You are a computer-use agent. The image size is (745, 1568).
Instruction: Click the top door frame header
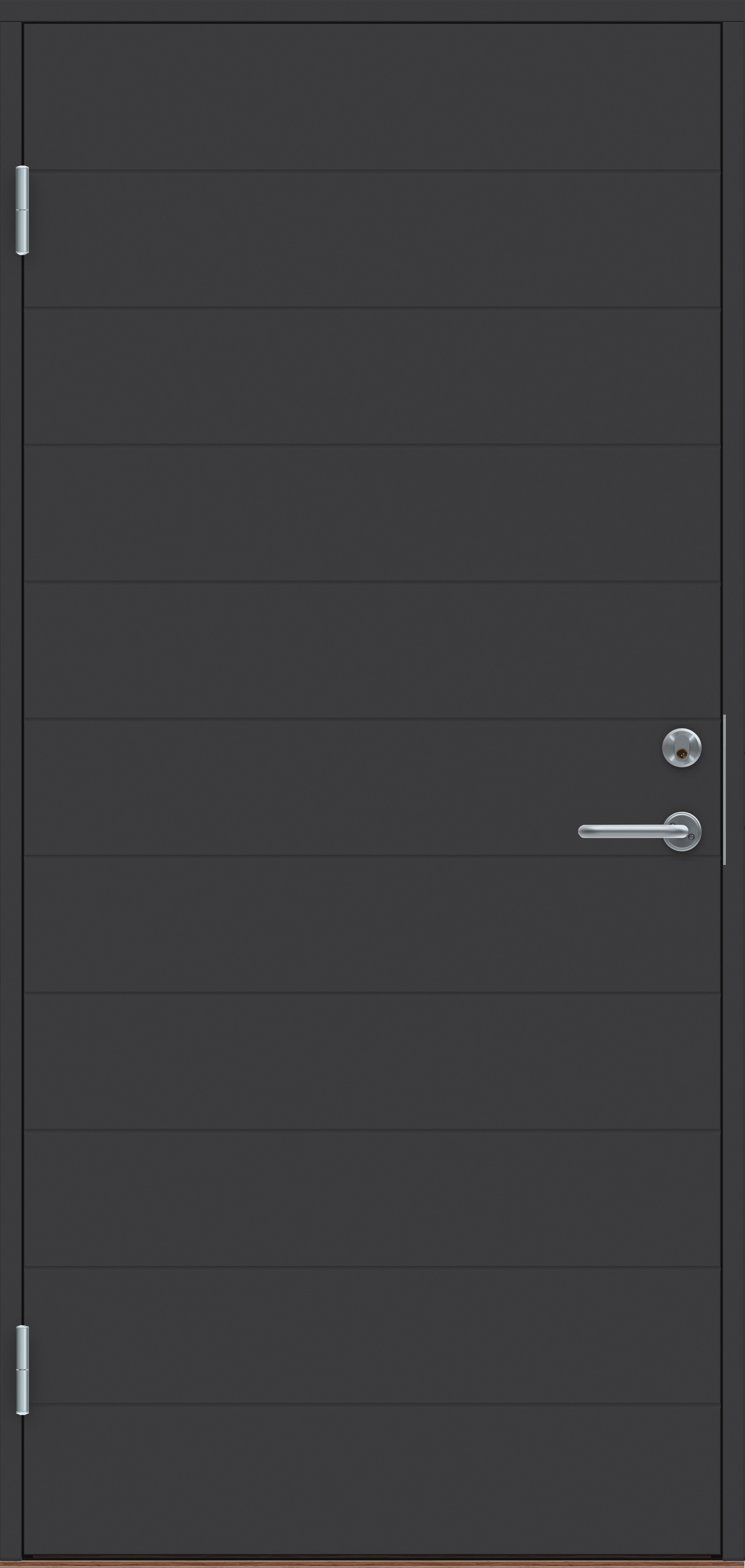(x=372, y=11)
